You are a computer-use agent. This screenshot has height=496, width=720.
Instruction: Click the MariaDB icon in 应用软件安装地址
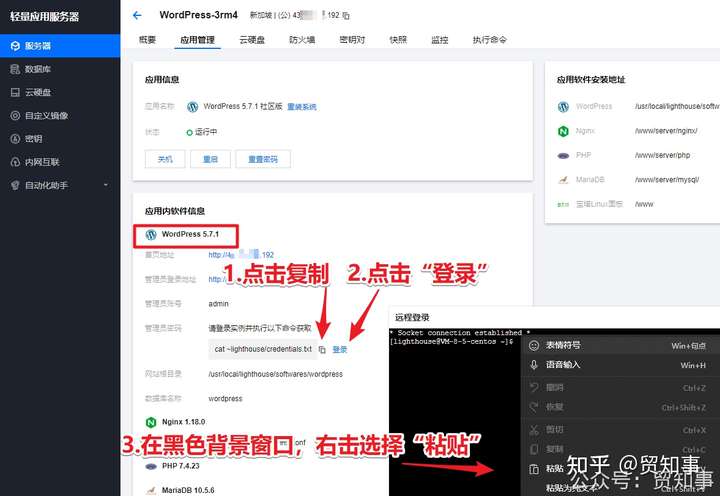click(563, 180)
